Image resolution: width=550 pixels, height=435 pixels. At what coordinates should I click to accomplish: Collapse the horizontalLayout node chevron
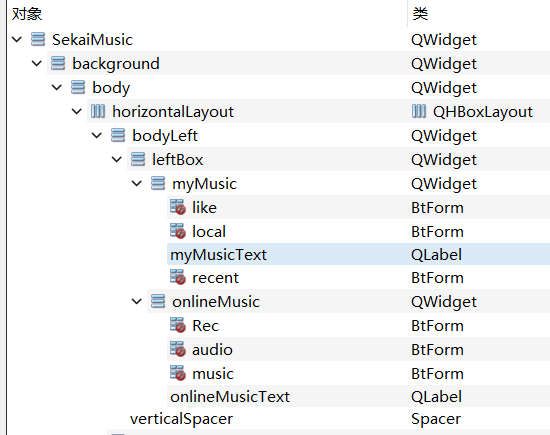point(77,112)
